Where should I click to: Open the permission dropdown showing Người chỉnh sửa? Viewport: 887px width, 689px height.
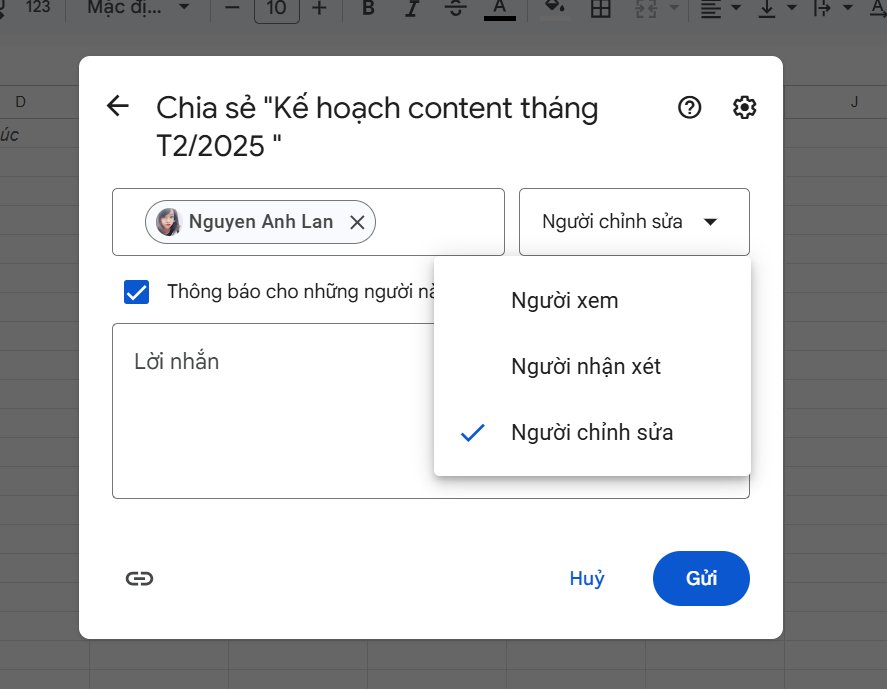point(634,221)
